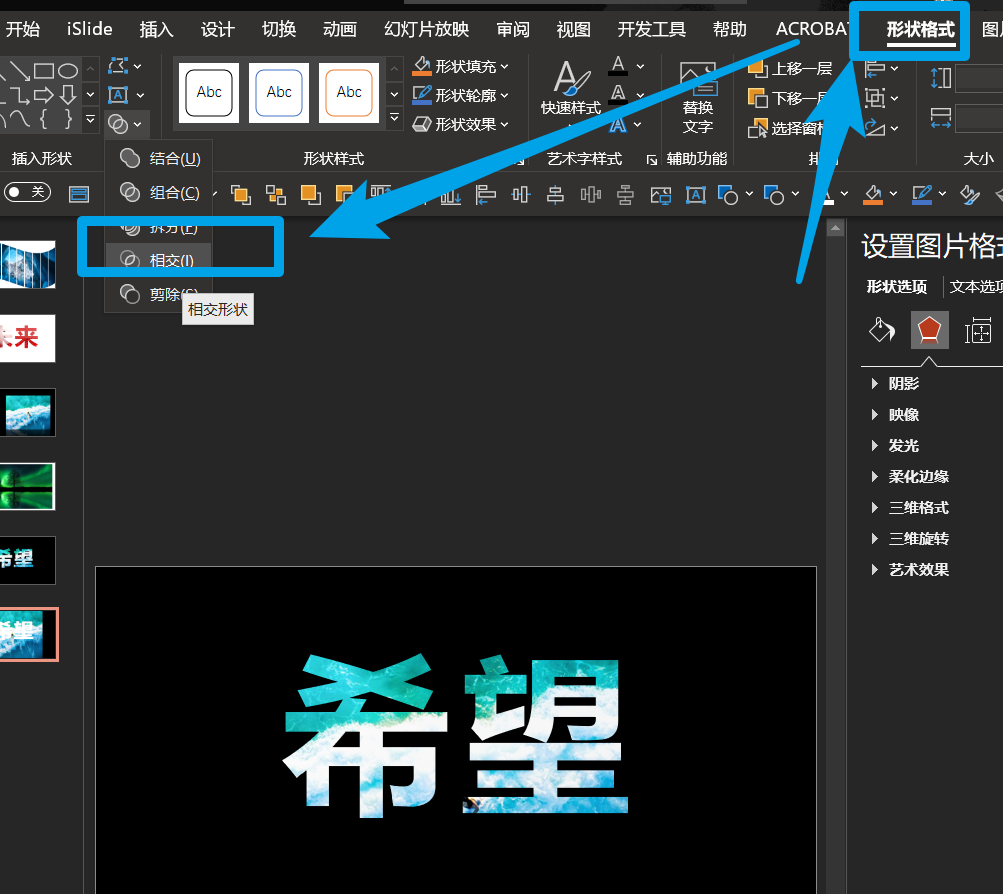Select the 未来 slide thumbnail

click(x=27, y=338)
